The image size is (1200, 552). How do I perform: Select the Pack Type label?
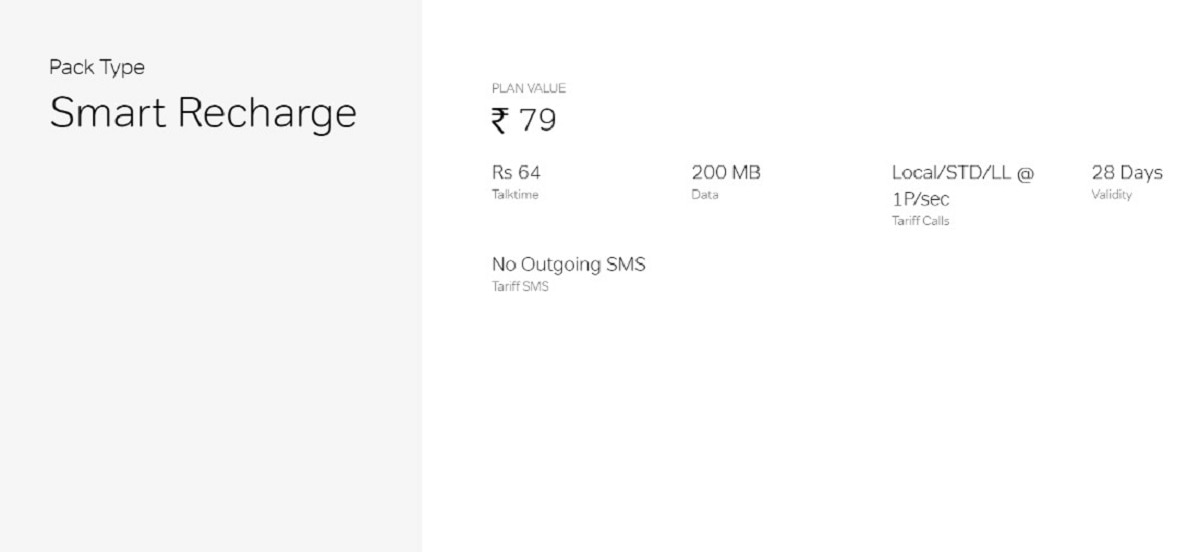pos(97,68)
